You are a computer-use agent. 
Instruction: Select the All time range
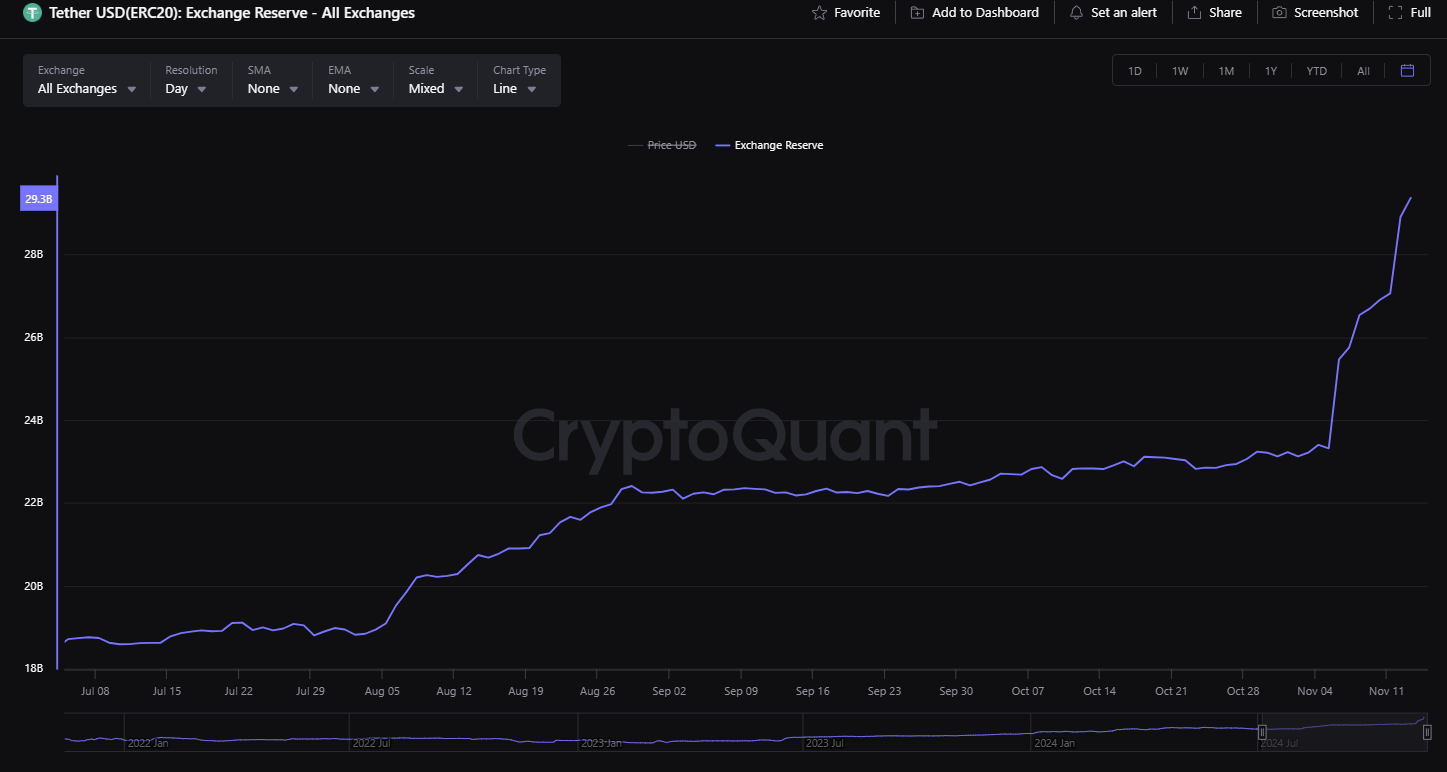click(x=1363, y=71)
